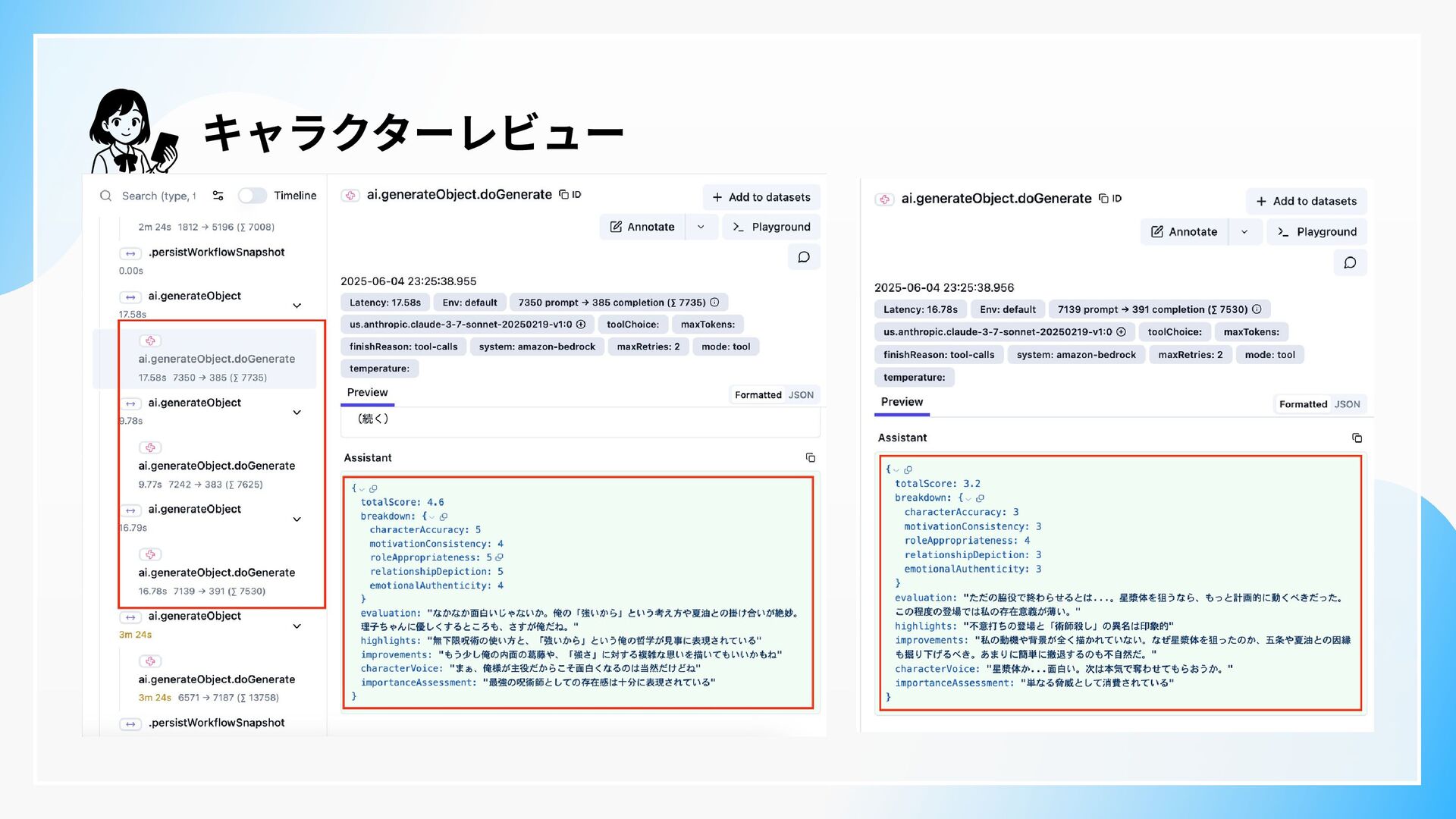Open comments bubble in left detail panel
This screenshot has height=819, width=1456.
click(x=804, y=257)
